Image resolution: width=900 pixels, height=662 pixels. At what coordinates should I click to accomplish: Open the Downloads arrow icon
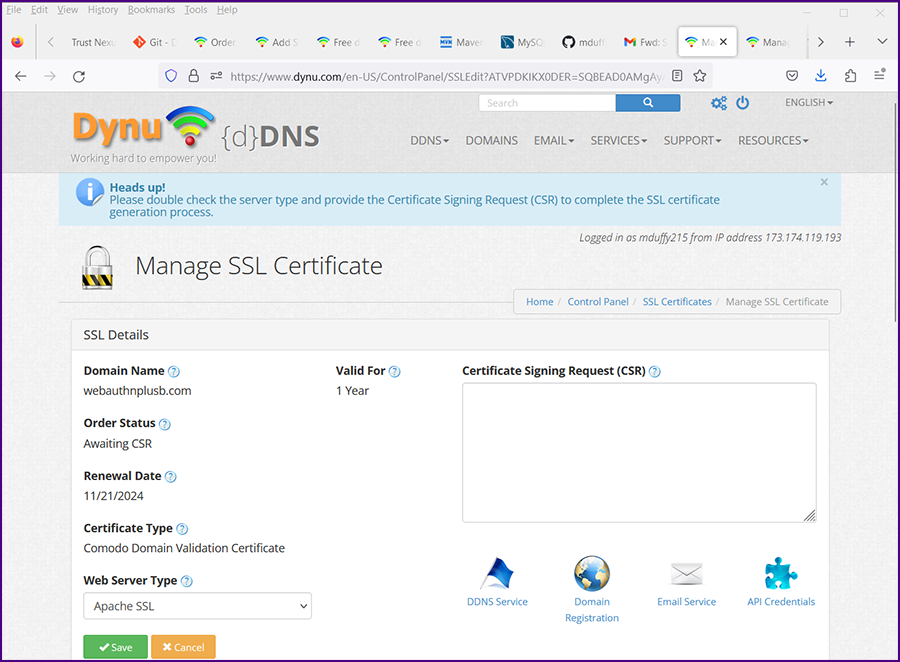point(821,76)
